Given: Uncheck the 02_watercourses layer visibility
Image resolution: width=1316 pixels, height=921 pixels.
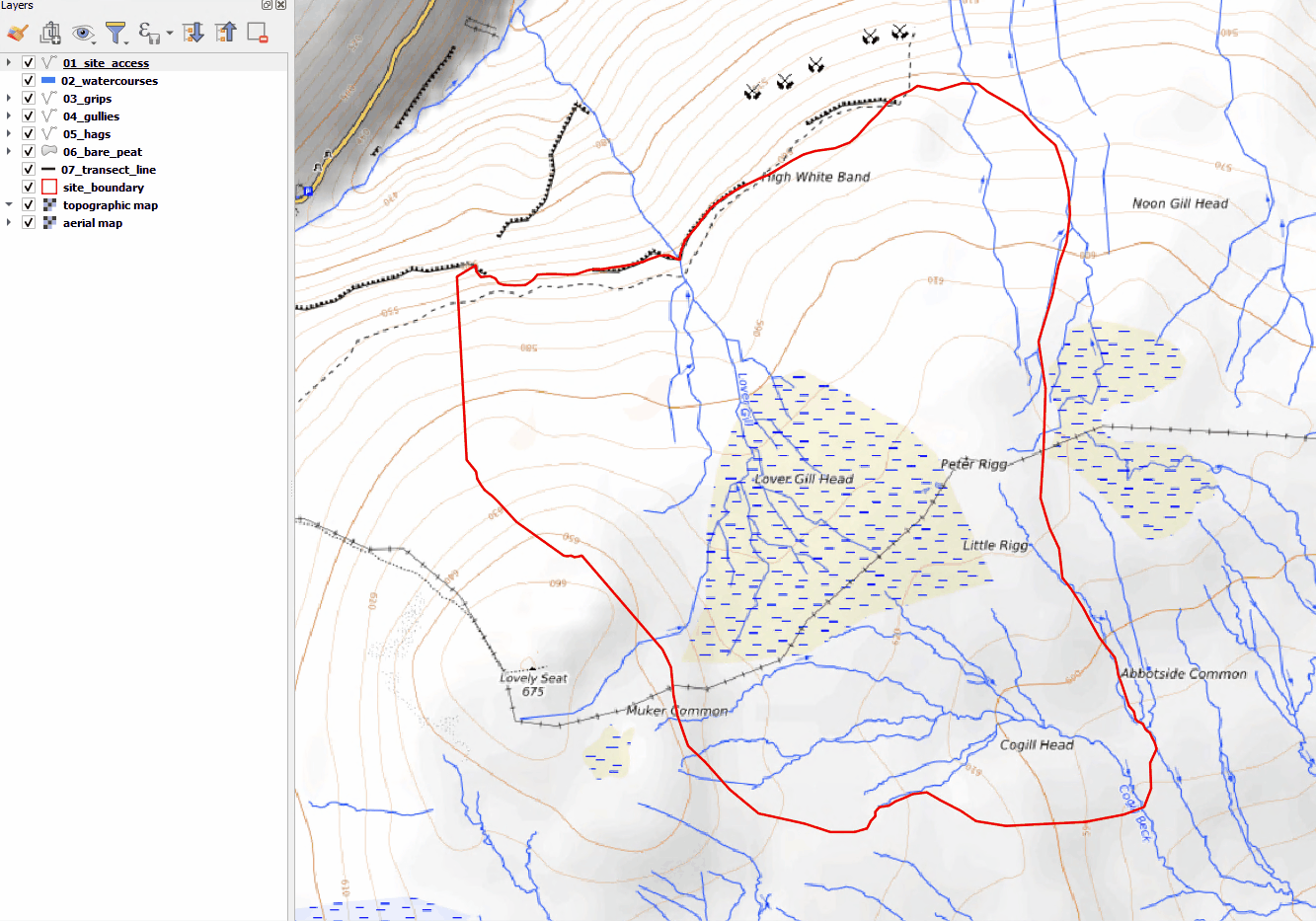Looking at the screenshot, I should pyautogui.click(x=29, y=81).
